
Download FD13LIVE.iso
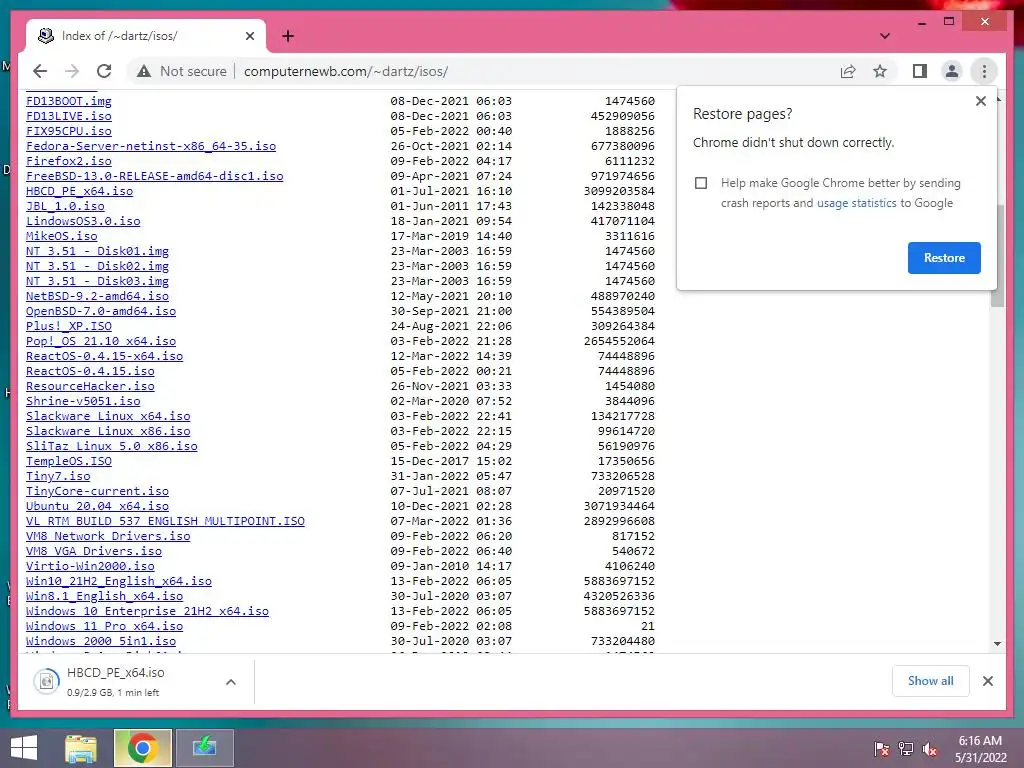[x=69, y=116]
